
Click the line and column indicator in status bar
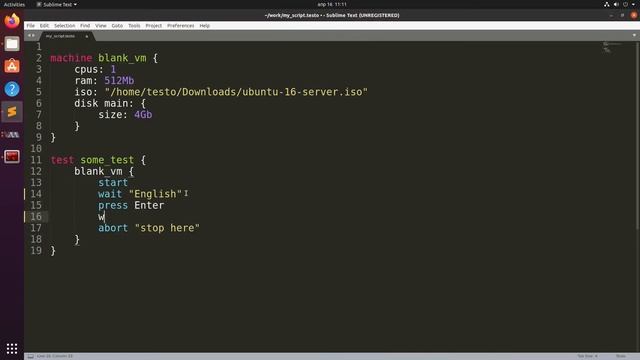click(x=55, y=356)
